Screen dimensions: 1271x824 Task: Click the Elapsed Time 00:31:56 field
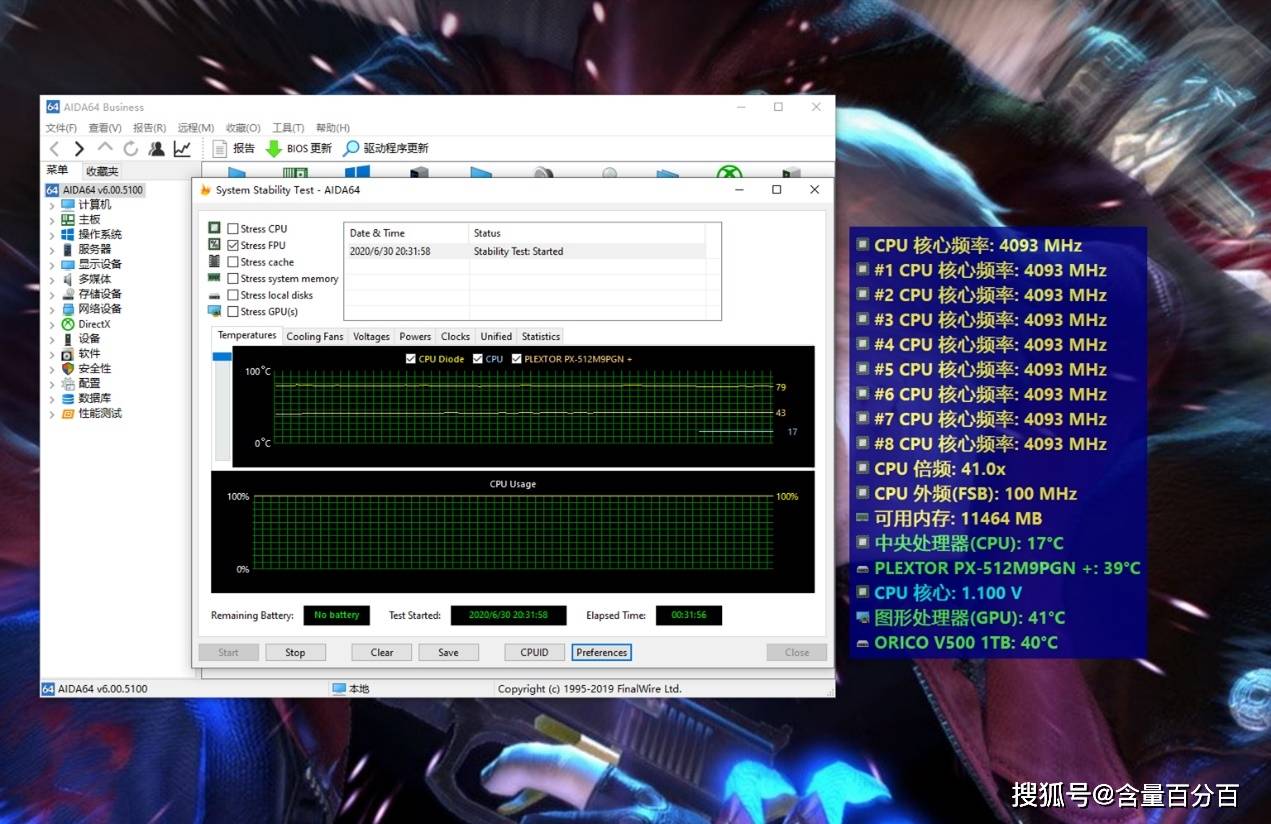689,615
